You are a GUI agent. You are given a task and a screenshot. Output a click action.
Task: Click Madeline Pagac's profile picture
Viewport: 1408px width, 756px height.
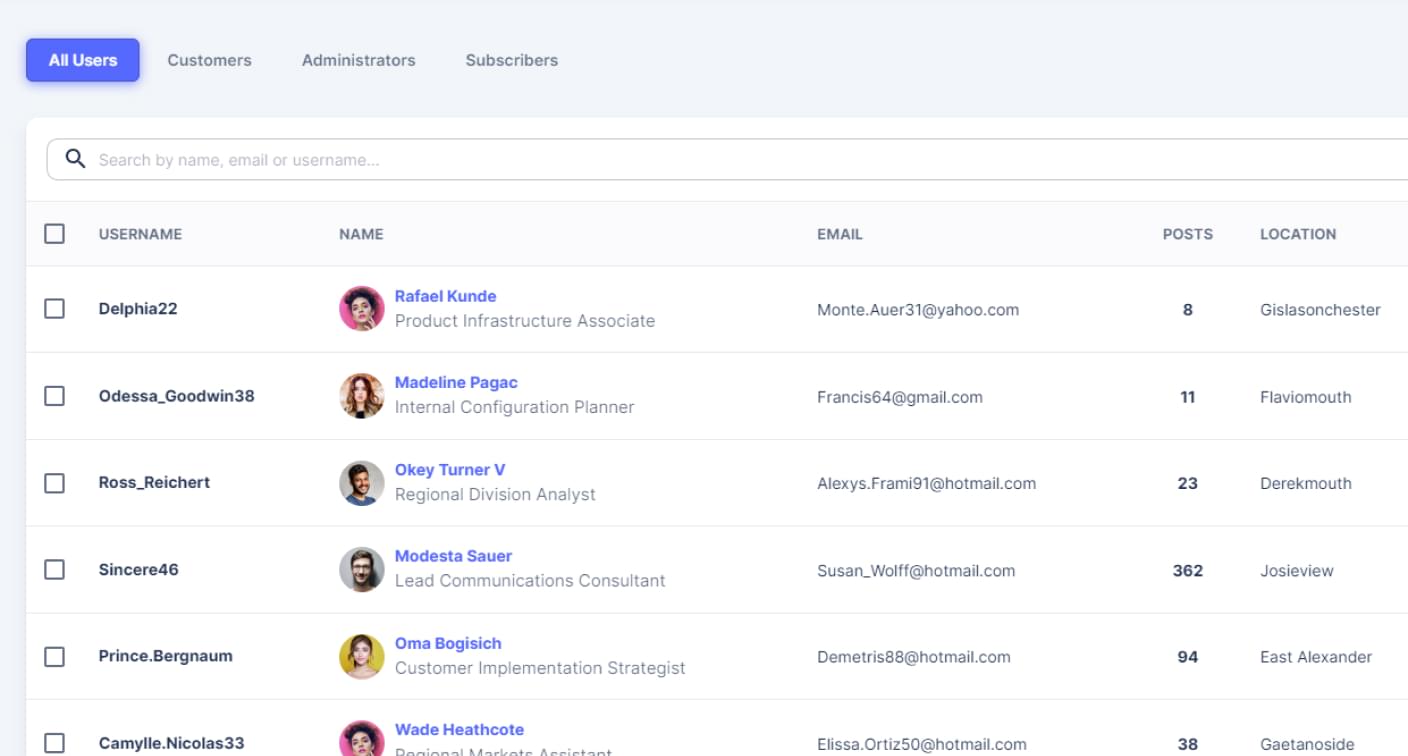(361, 396)
